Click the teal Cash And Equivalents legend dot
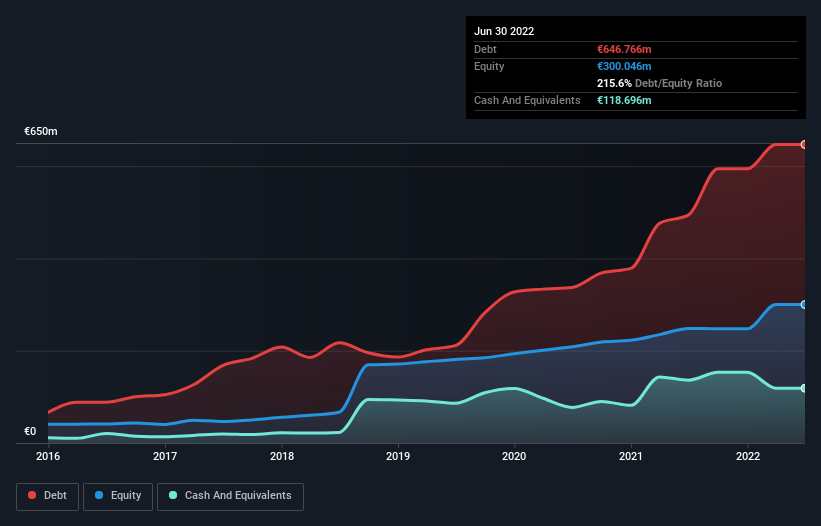This screenshot has height=526, width=821. pos(173,495)
